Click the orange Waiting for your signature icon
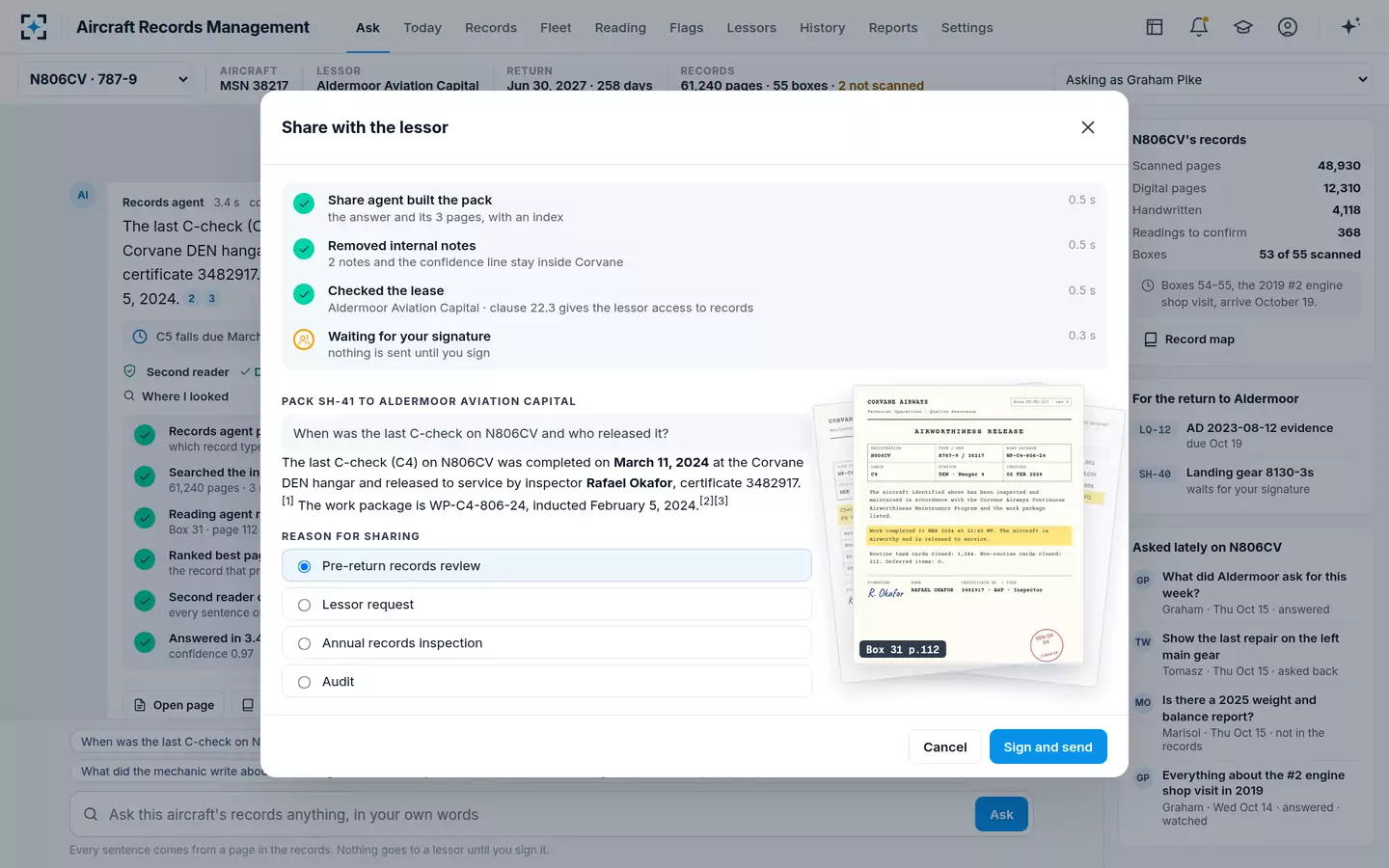The height and width of the screenshot is (868, 1389). click(x=304, y=339)
